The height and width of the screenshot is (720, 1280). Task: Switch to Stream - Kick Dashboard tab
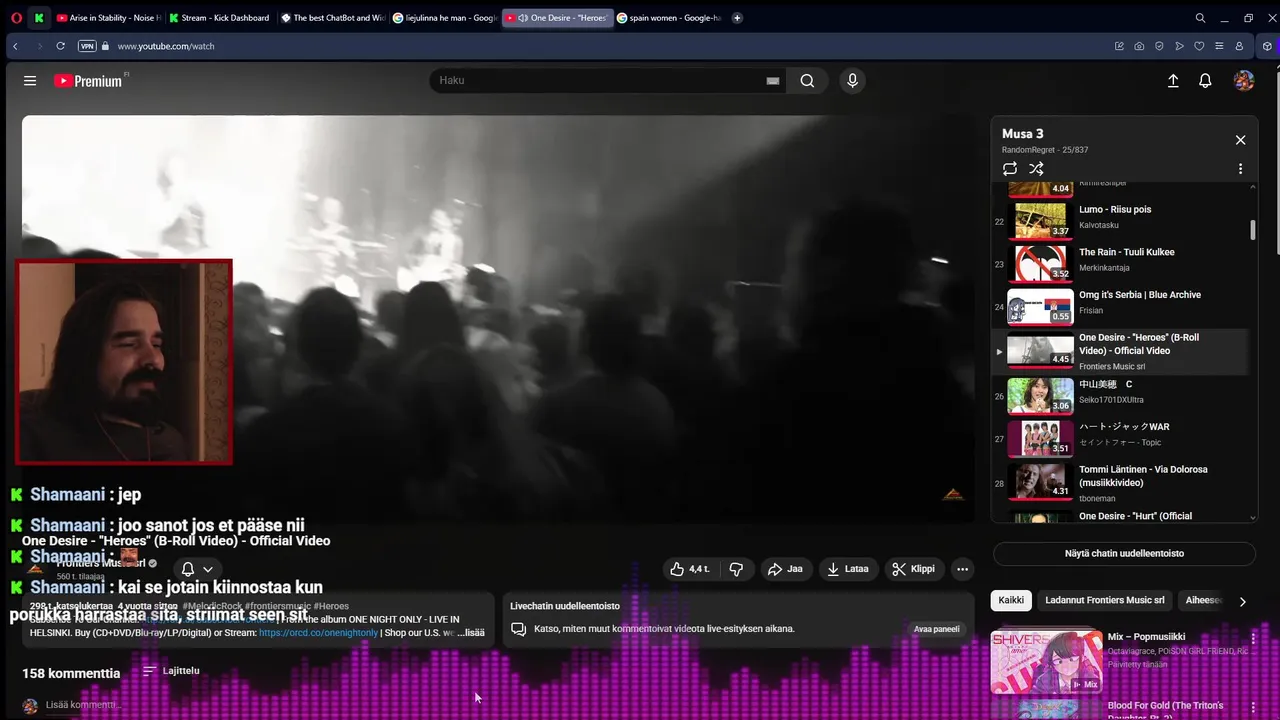coord(219,18)
